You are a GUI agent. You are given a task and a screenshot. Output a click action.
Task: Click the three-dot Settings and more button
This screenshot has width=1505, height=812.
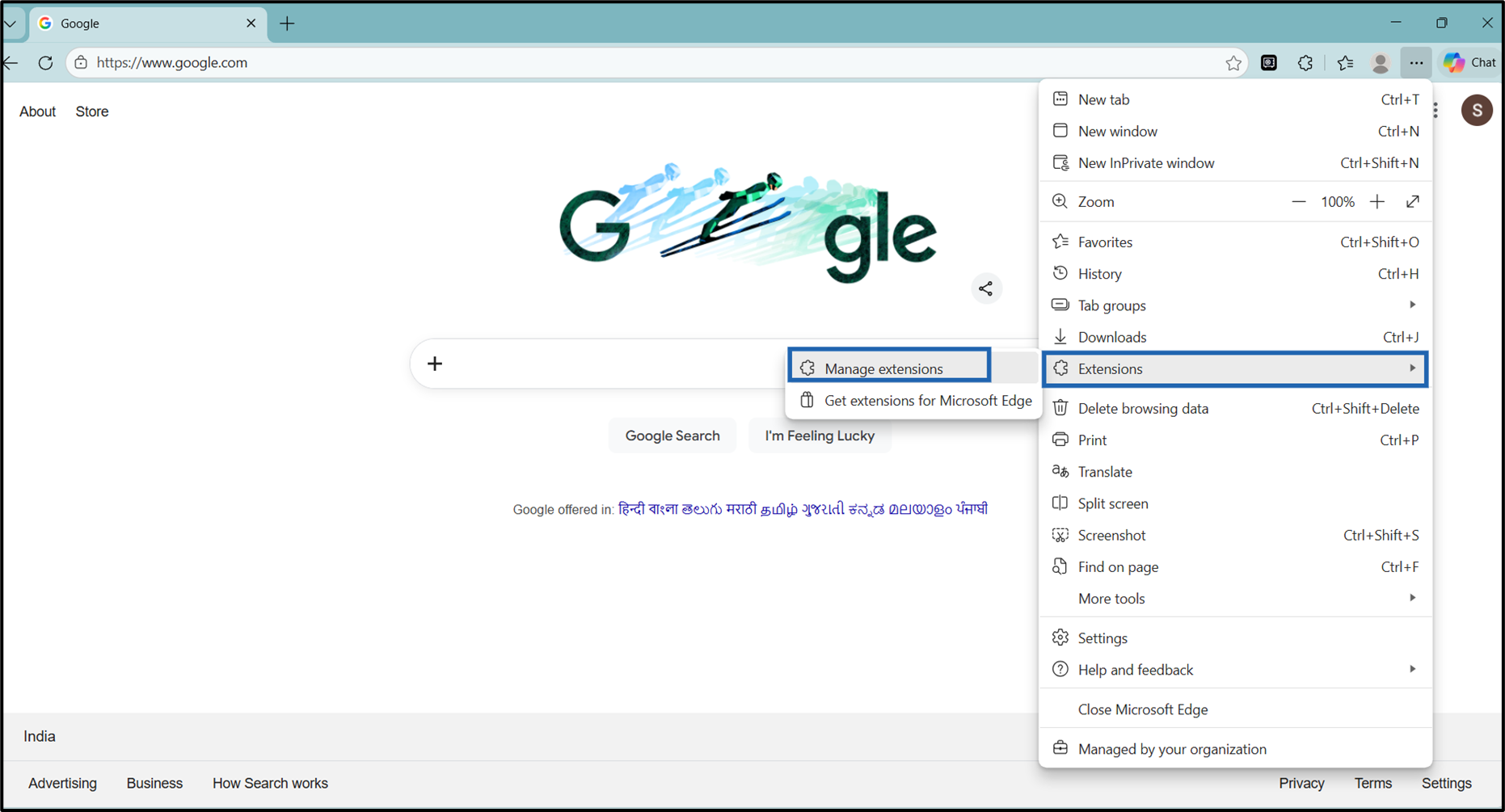pos(1416,63)
